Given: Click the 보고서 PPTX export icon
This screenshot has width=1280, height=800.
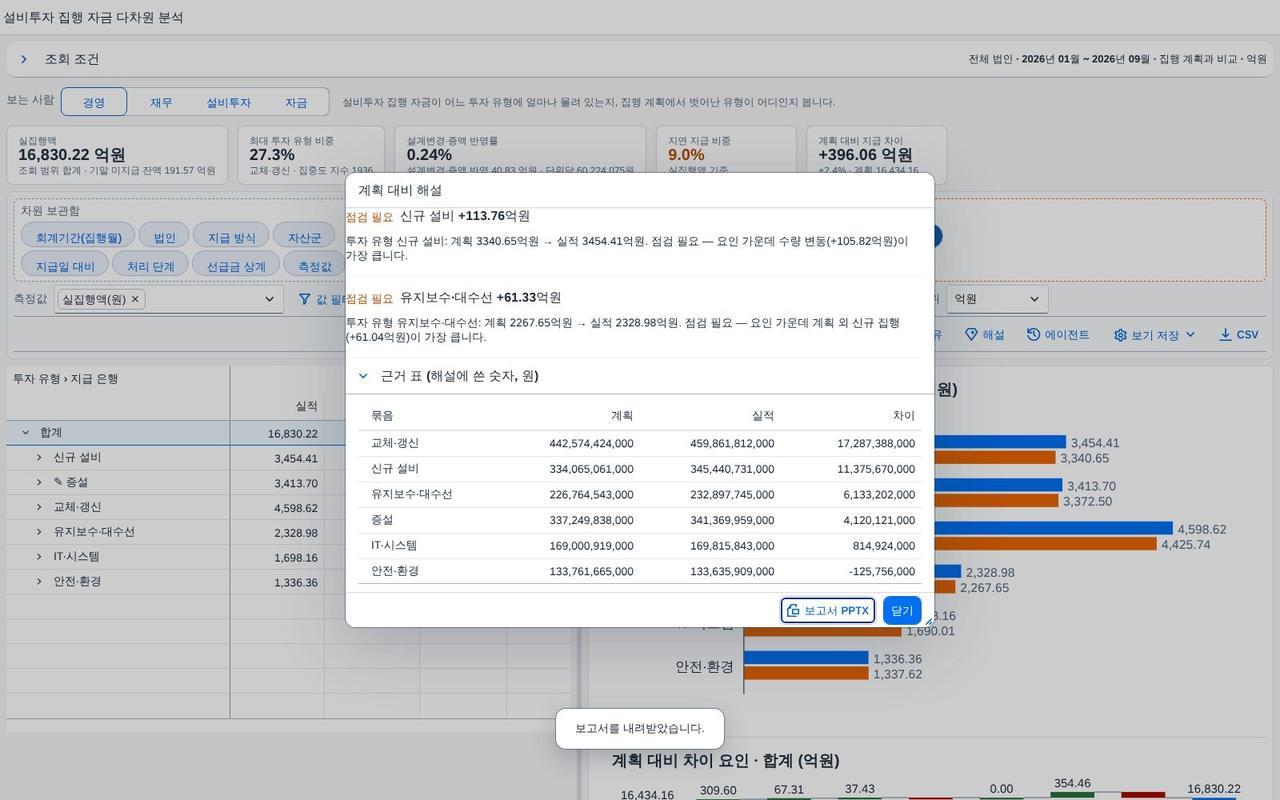Looking at the screenshot, I should click(x=793, y=611).
